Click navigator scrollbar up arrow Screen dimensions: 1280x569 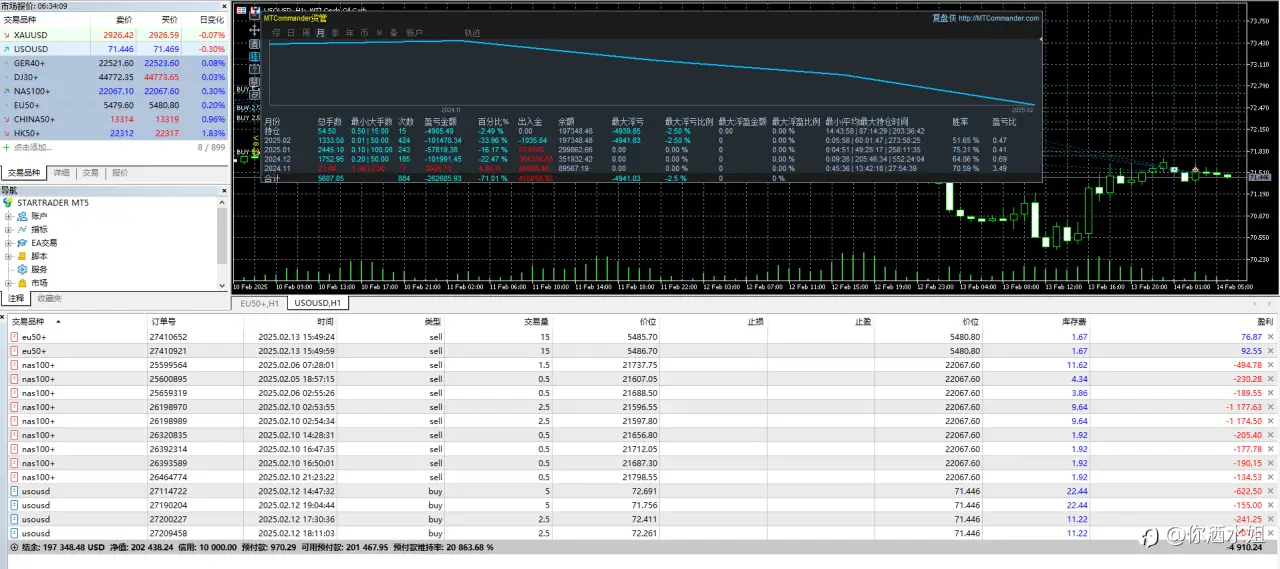click(223, 201)
